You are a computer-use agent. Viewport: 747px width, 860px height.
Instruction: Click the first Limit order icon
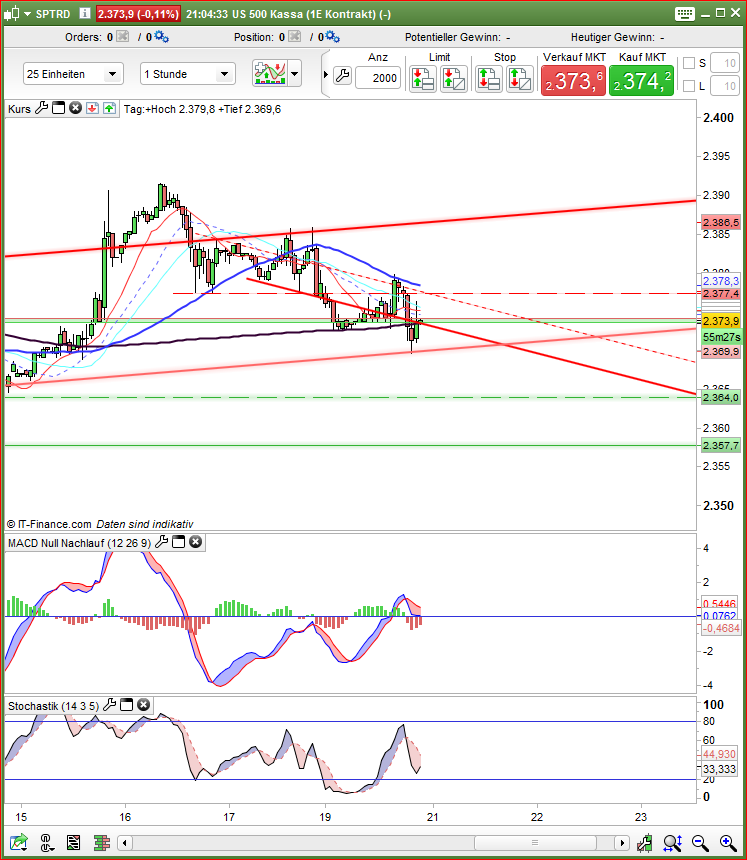point(423,79)
